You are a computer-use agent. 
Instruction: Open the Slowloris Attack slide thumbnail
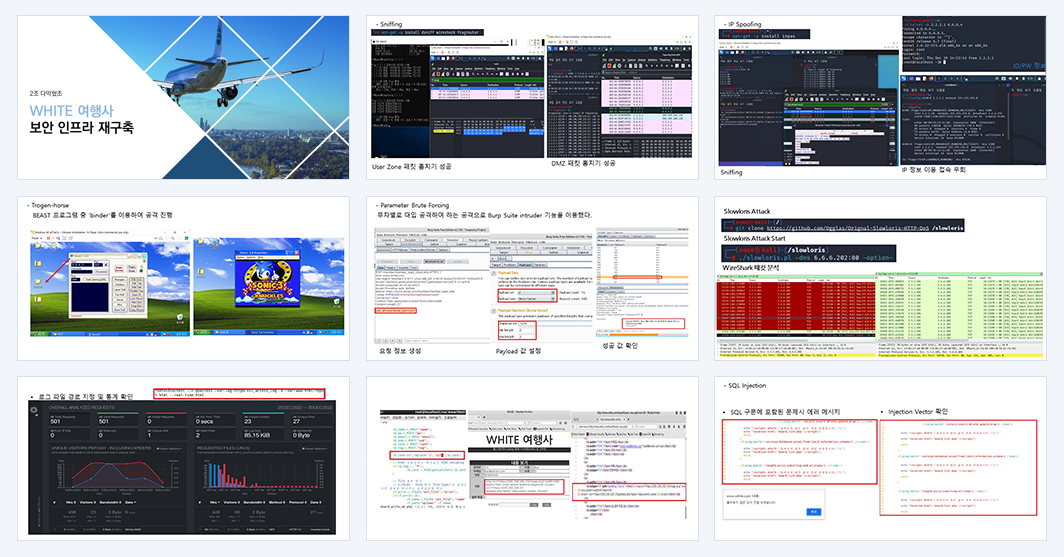click(x=880, y=278)
